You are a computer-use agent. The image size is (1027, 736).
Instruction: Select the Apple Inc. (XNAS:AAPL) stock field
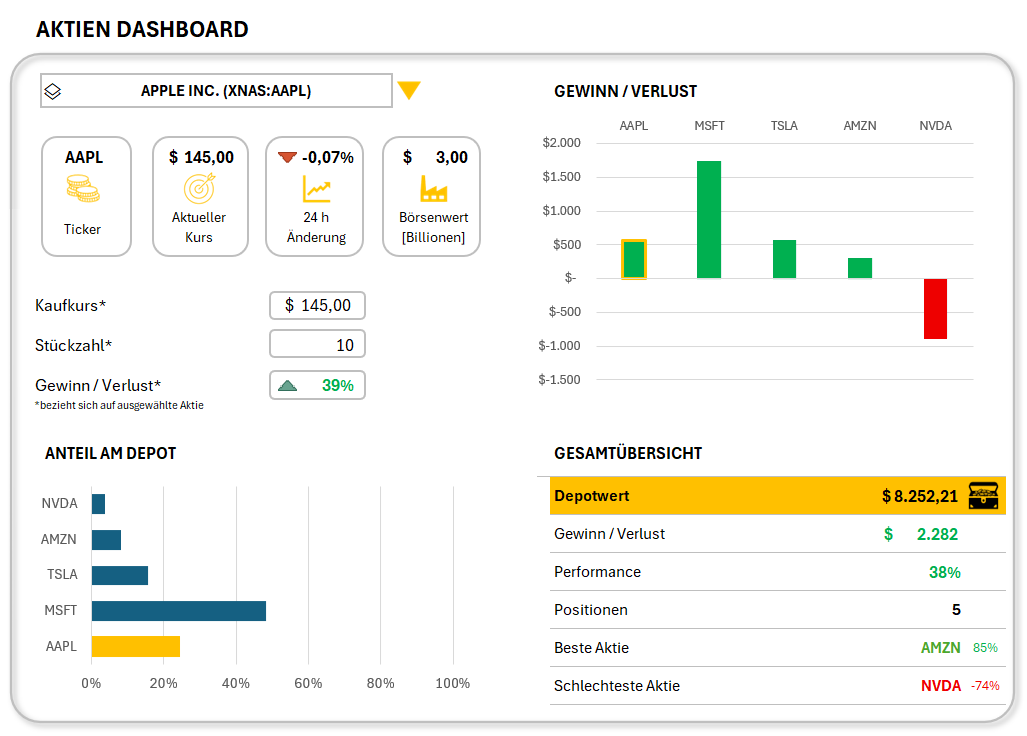point(216,90)
